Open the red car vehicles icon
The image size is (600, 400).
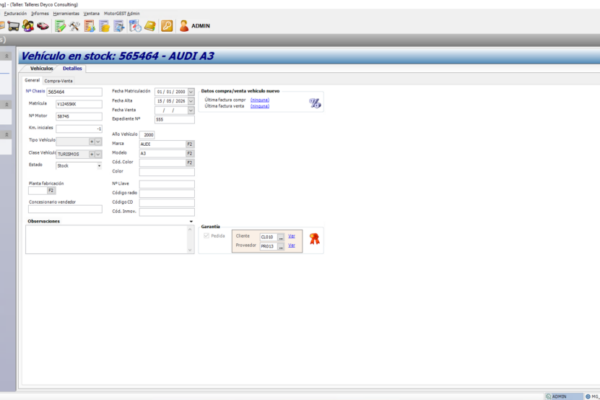point(43,26)
